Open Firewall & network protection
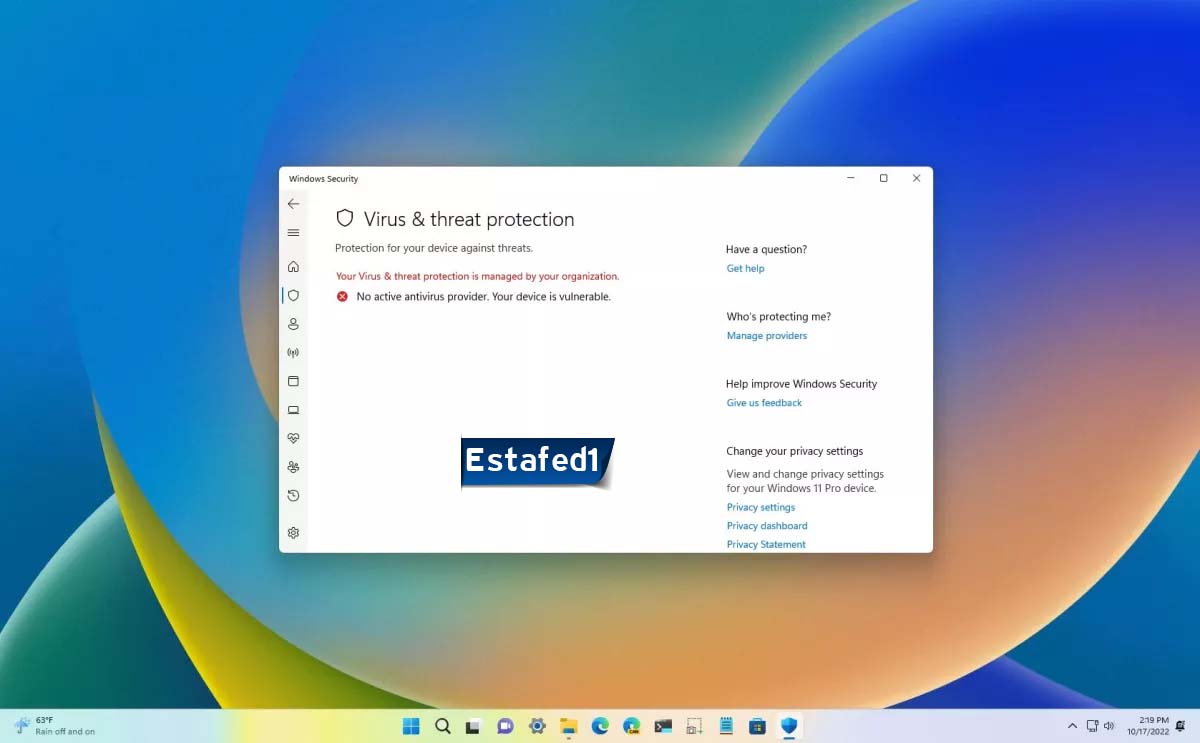 [293, 352]
